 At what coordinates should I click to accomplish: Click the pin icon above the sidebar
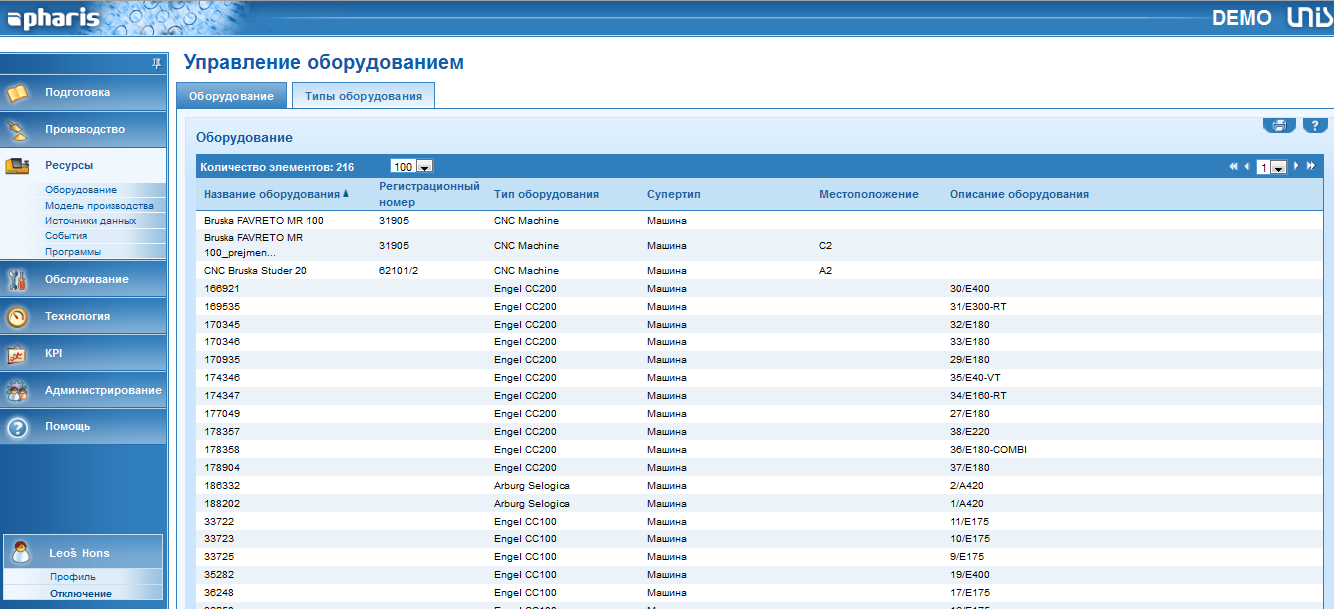156,63
